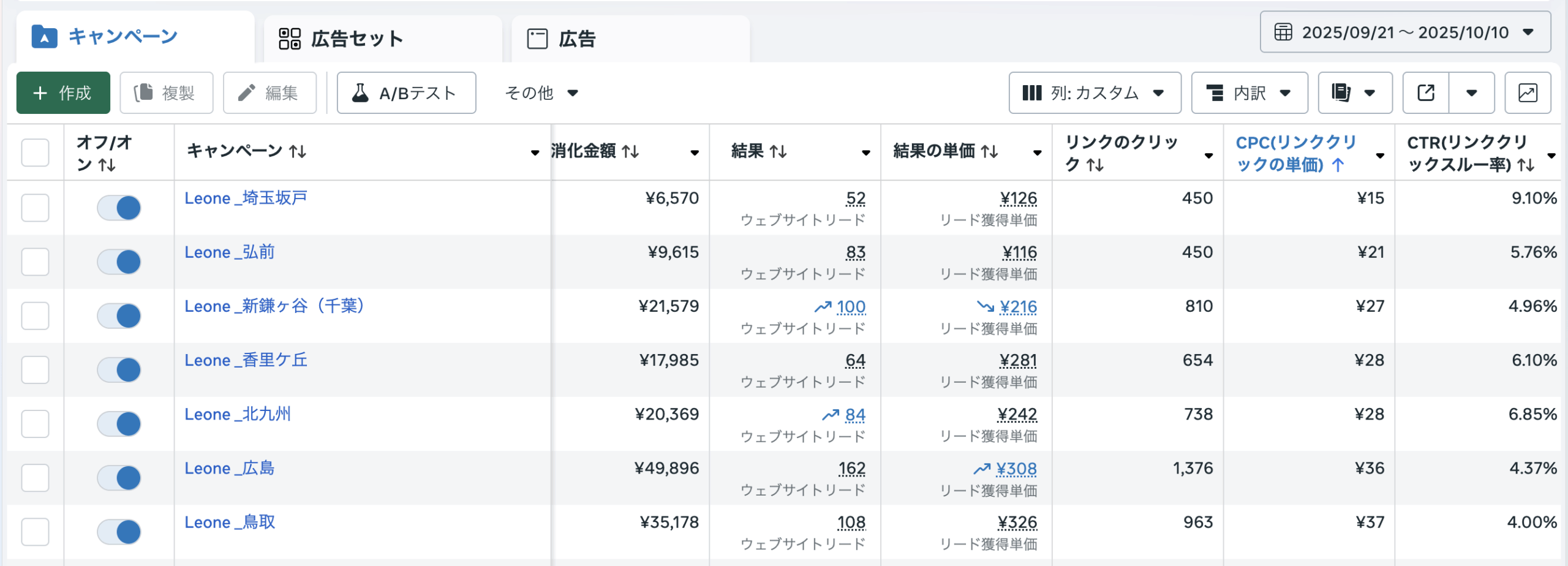The height and width of the screenshot is (566, 1568).
Task: Check the select-all header checkbox
Action: pyautogui.click(x=35, y=152)
